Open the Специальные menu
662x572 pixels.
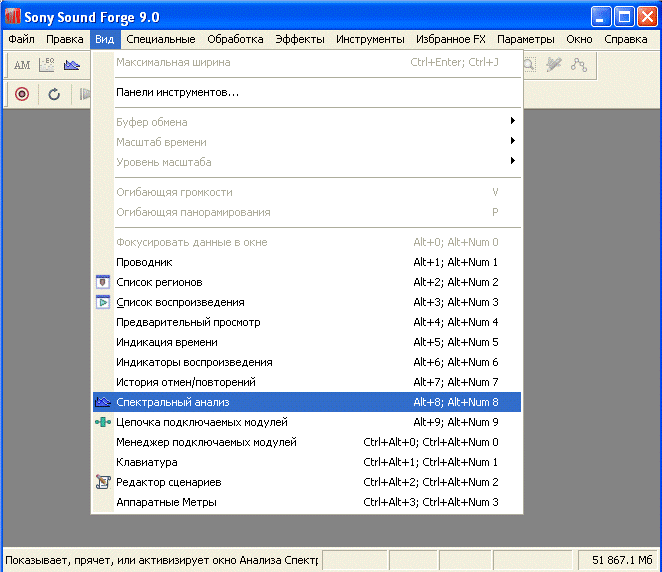pos(161,39)
